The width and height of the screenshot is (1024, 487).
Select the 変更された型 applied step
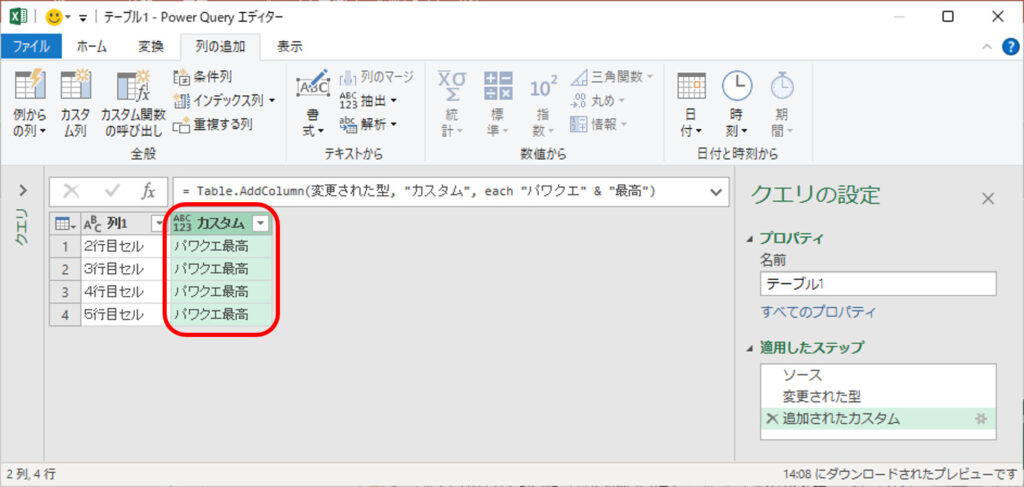(x=878, y=397)
